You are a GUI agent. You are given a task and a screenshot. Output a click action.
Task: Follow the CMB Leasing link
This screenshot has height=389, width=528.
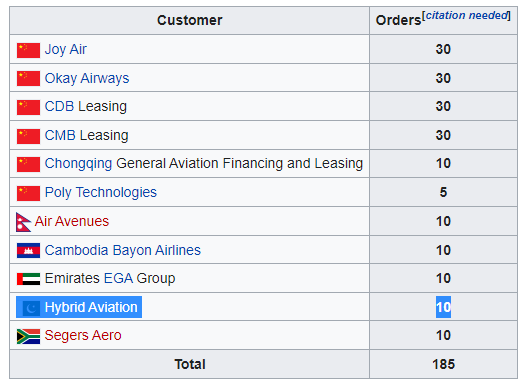coord(60,135)
